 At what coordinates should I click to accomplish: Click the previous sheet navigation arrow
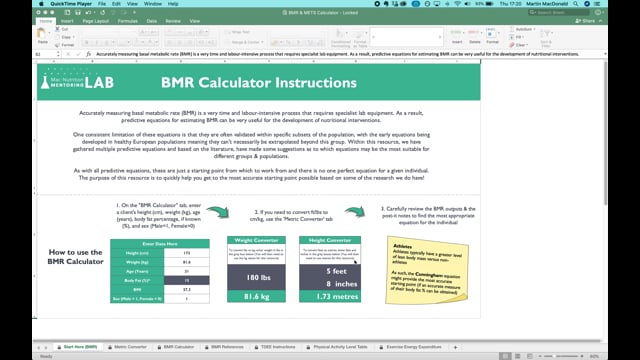tap(39, 348)
